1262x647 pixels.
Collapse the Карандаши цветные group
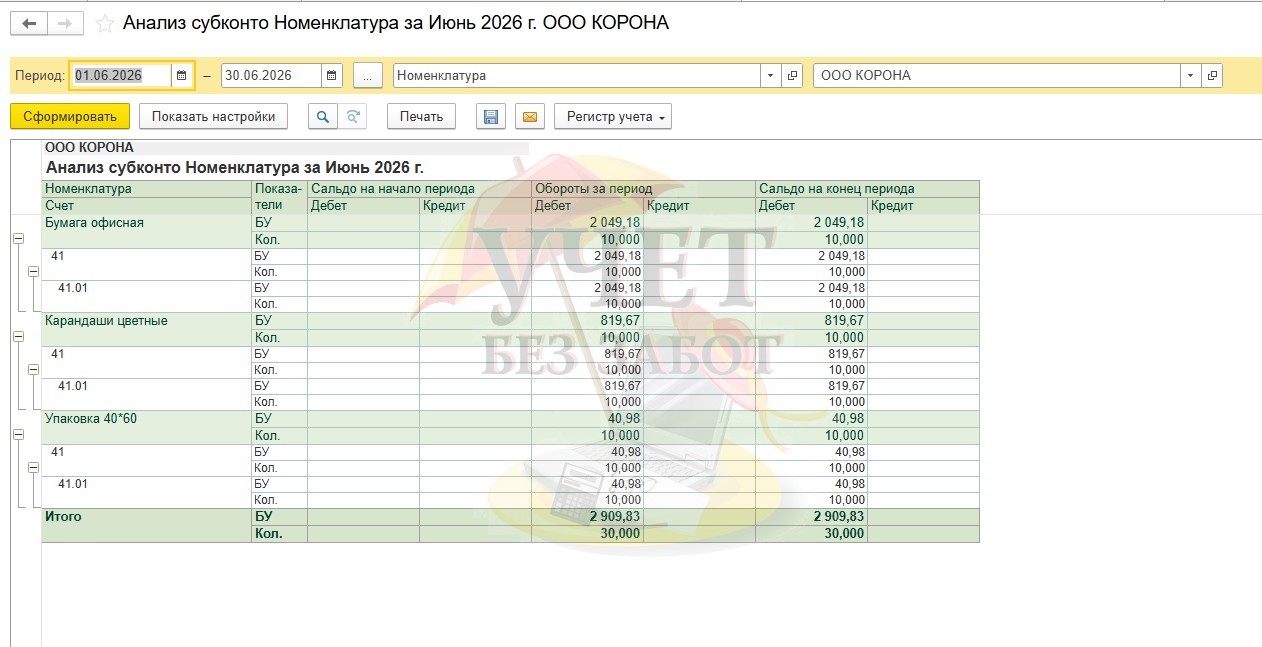click(18, 337)
